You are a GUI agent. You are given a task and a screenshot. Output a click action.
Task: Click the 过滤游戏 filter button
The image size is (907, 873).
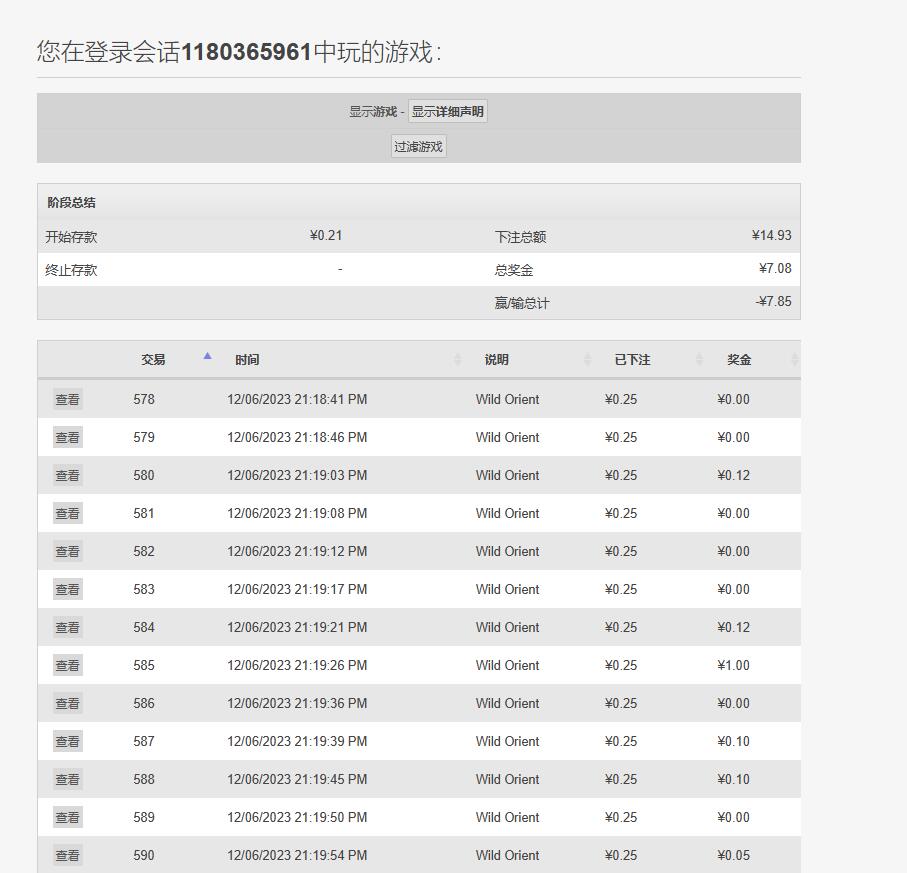click(x=418, y=147)
